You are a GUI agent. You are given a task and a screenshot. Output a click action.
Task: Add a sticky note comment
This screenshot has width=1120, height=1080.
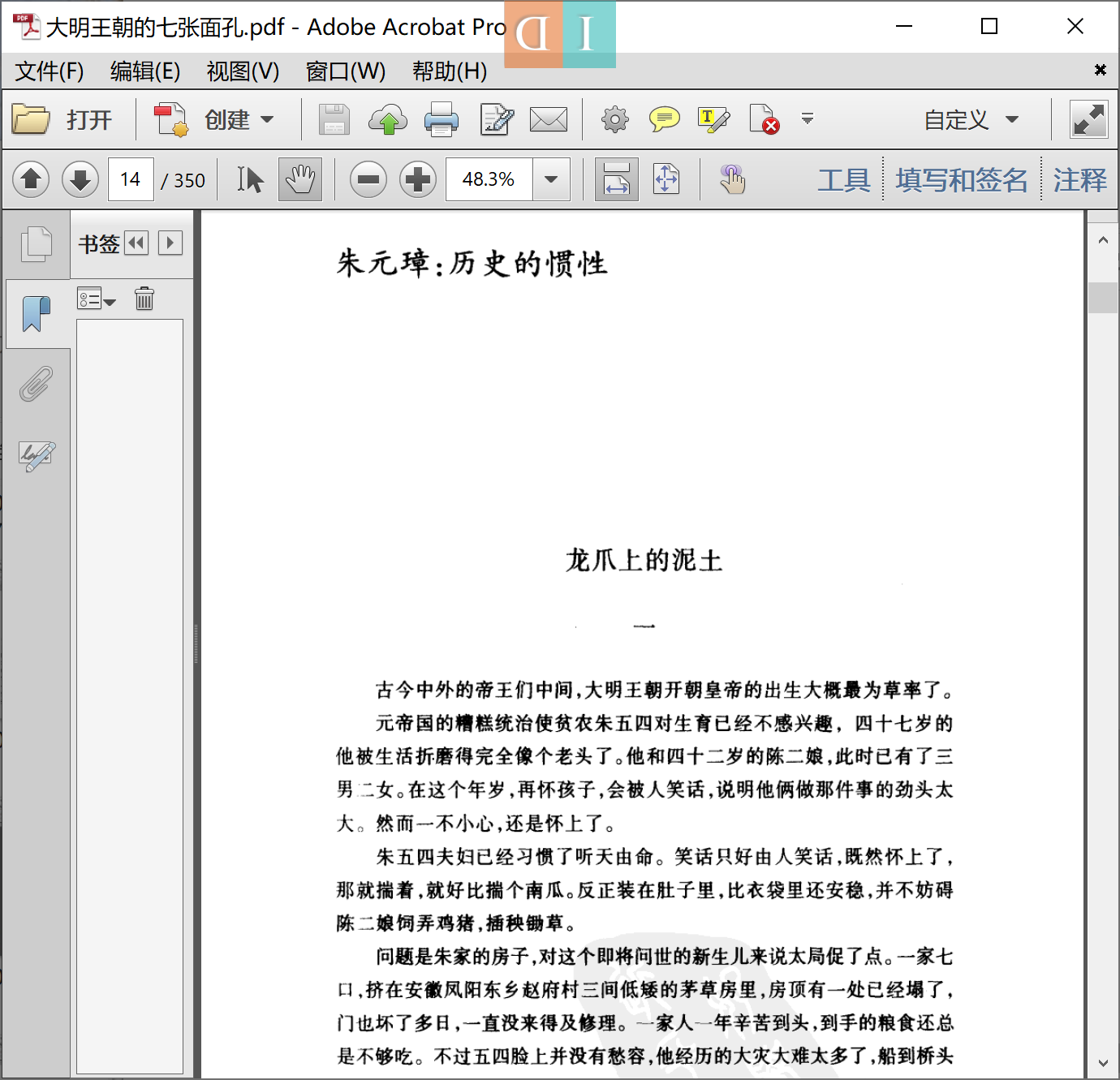click(665, 119)
